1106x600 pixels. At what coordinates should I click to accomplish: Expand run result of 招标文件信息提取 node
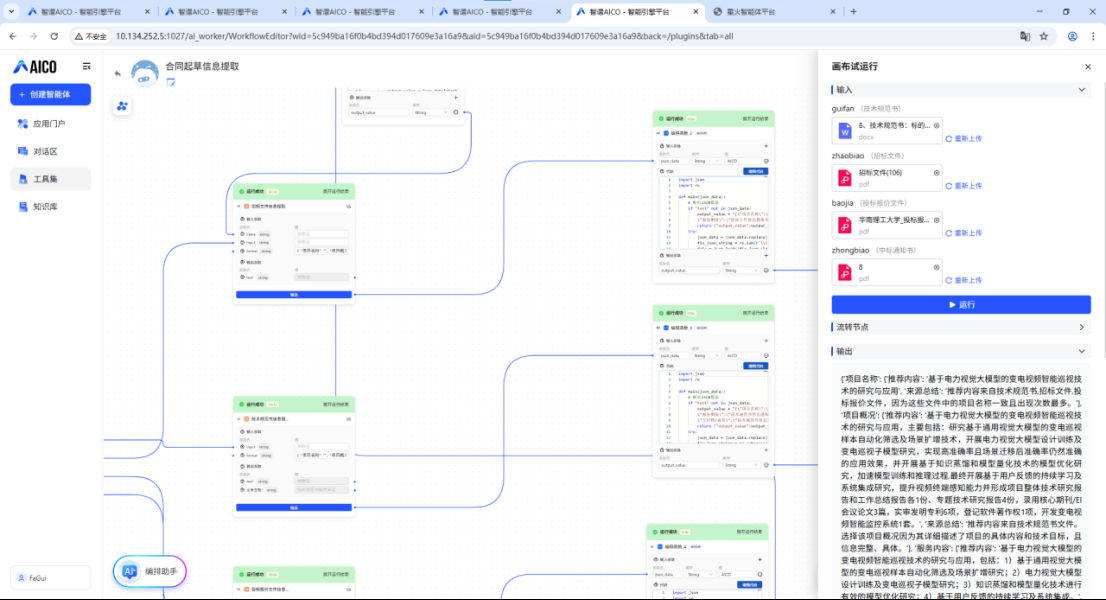[x=336, y=192]
